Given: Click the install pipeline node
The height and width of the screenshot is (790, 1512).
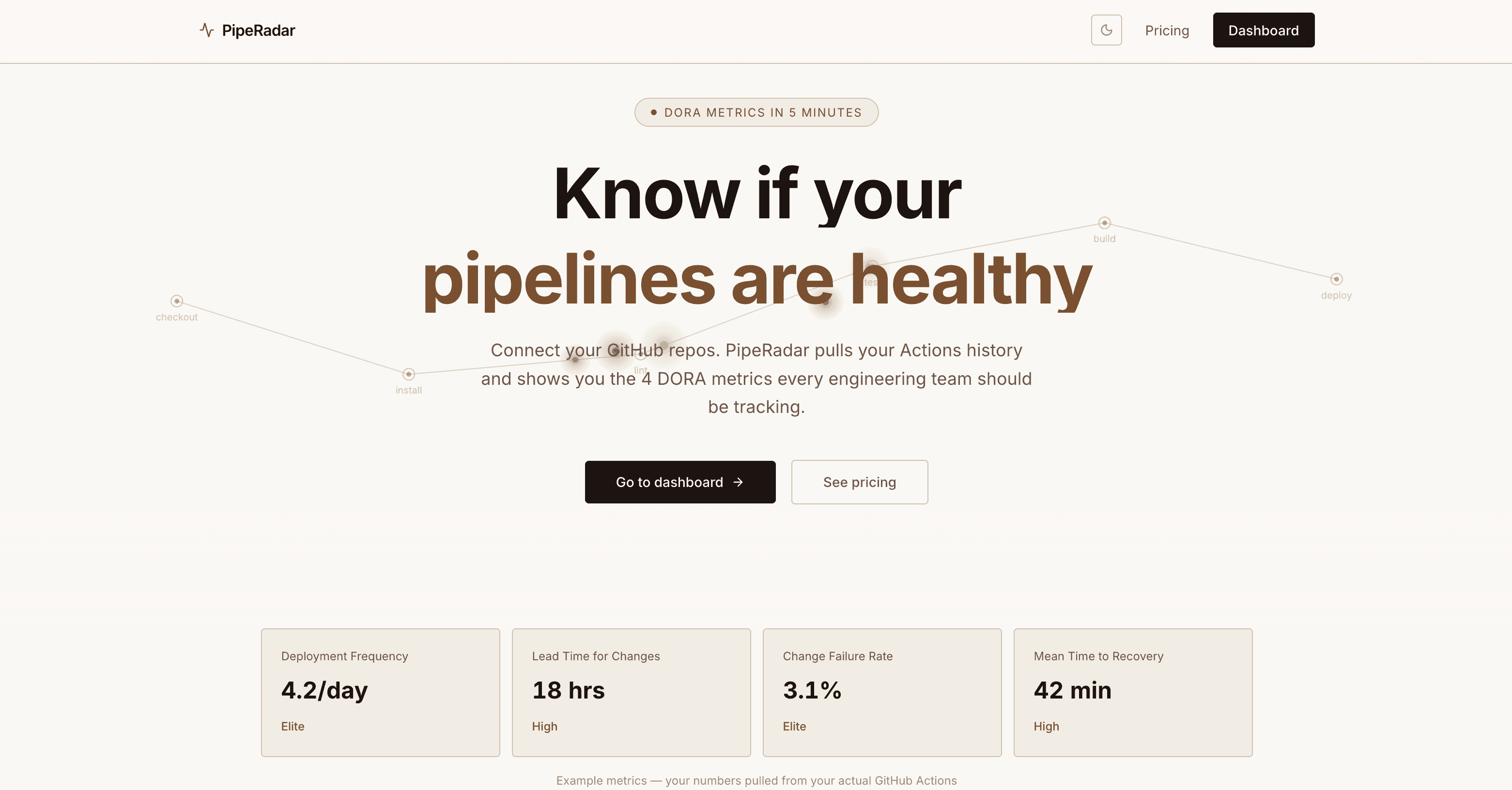Looking at the screenshot, I should [409, 374].
